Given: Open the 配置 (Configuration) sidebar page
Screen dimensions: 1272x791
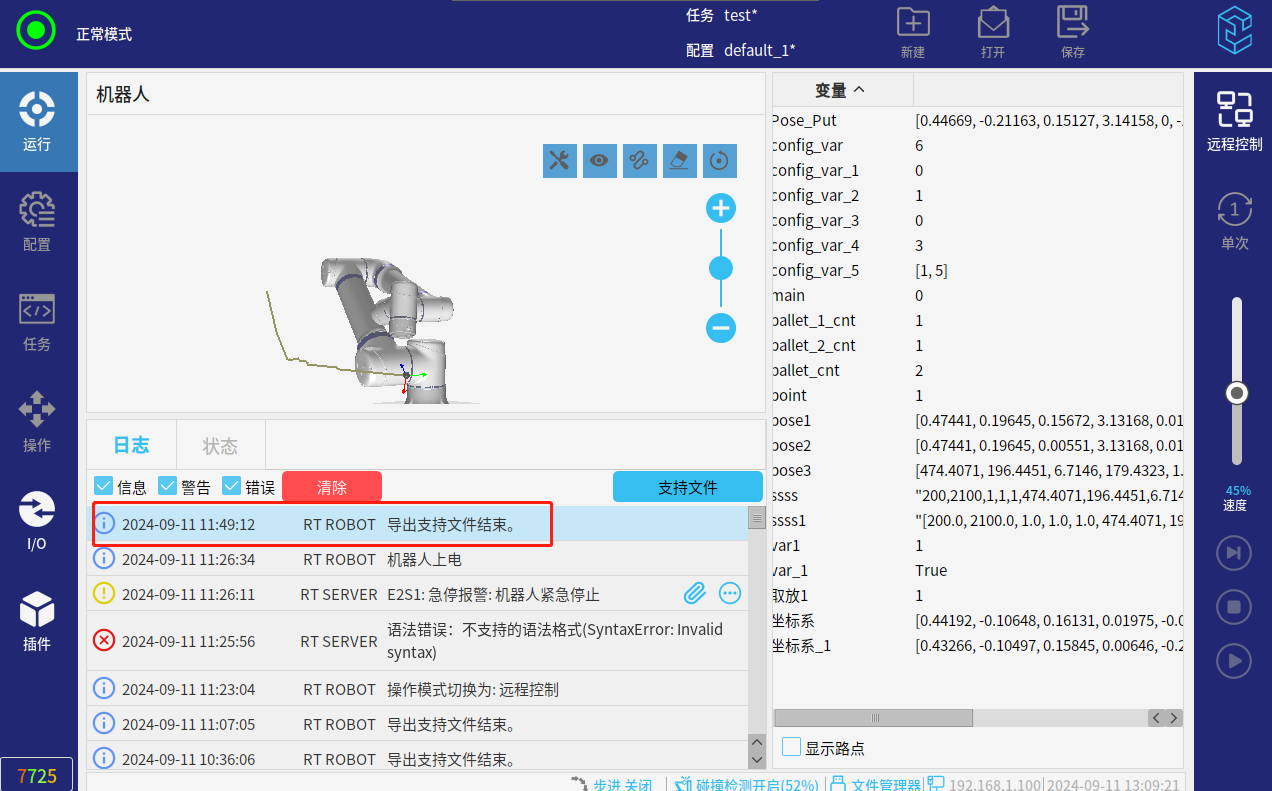Looking at the screenshot, I should click(37, 222).
